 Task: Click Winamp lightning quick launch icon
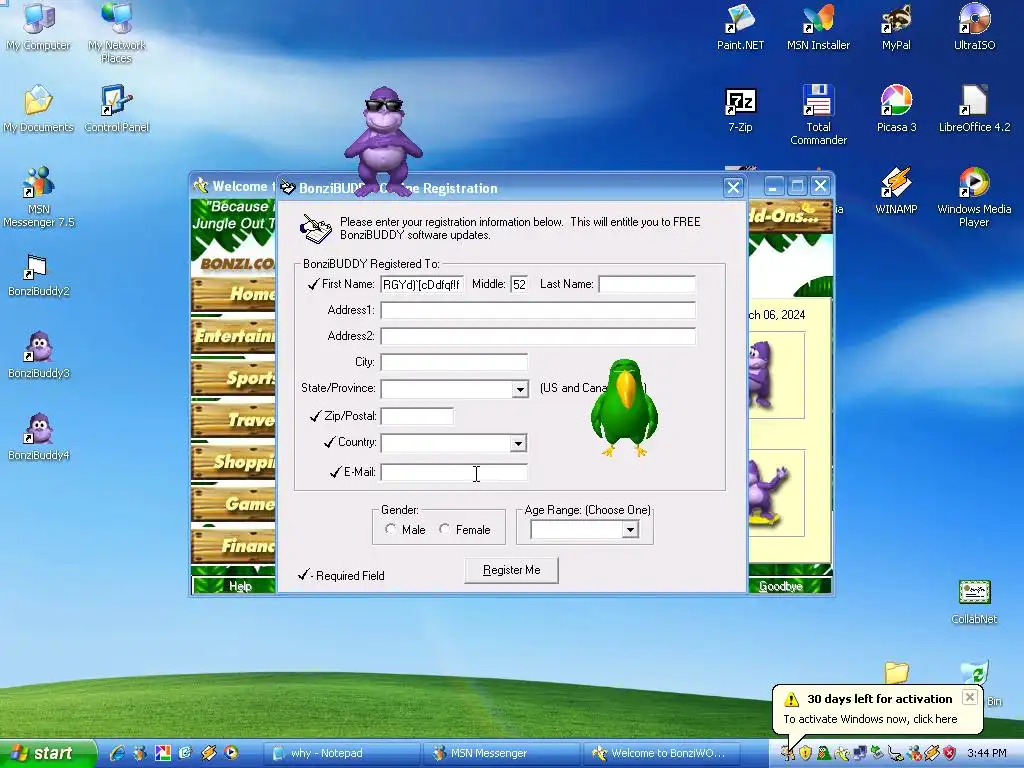coord(208,753)
